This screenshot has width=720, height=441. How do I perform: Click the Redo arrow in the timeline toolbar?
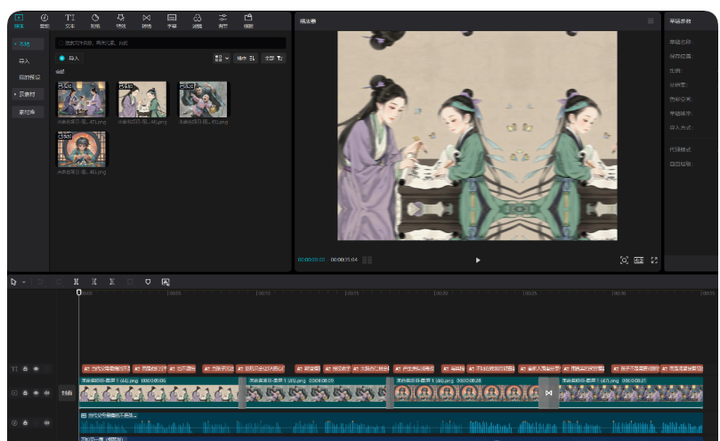[58, 282]
